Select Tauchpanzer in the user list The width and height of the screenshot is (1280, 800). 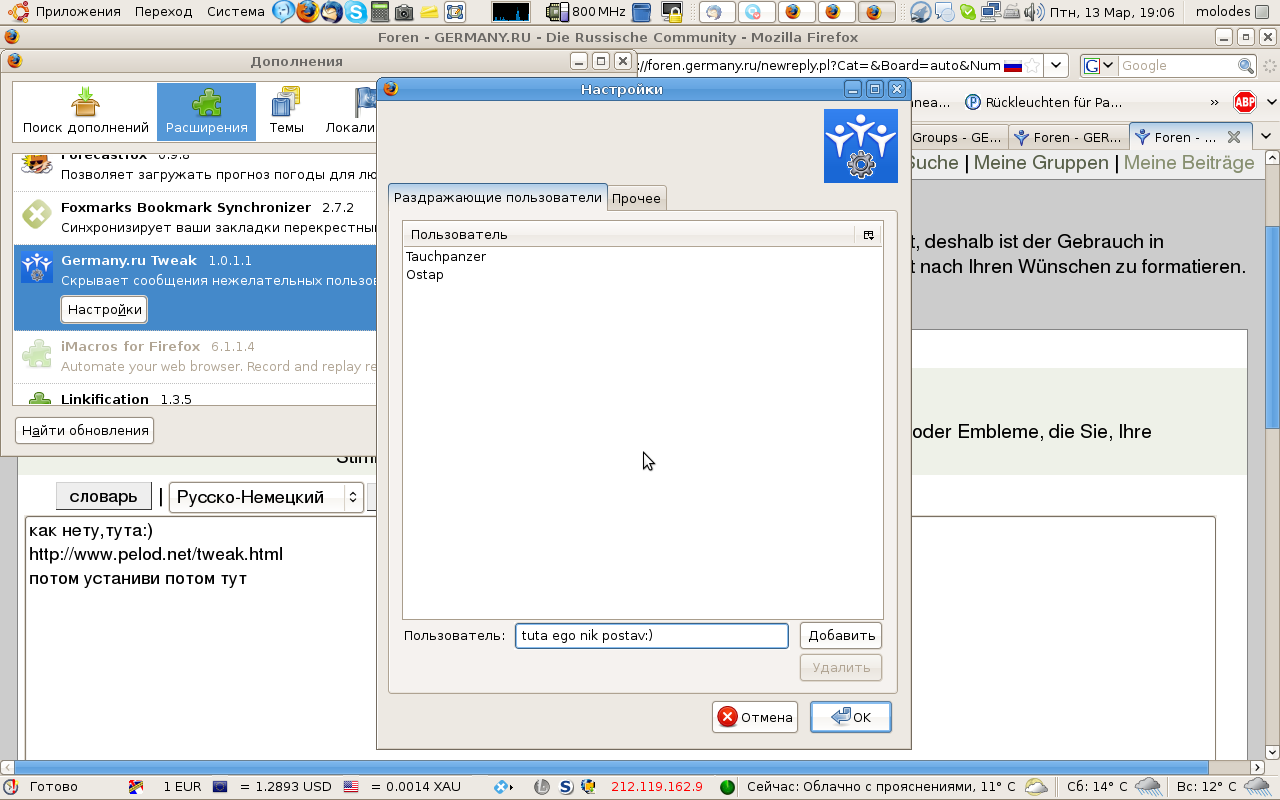[x=446, y=257]
